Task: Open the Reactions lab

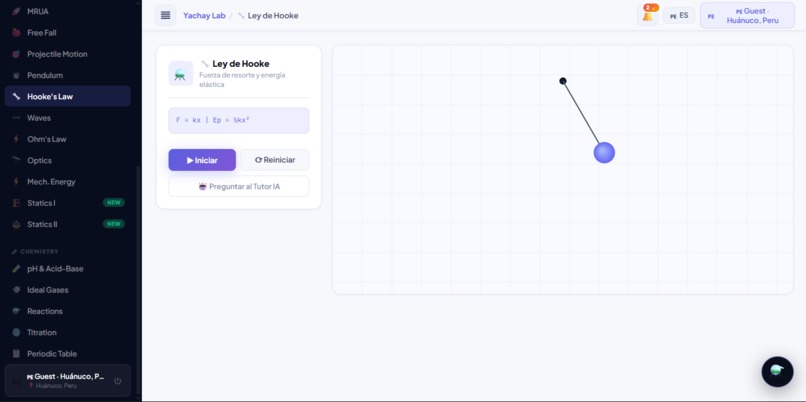Action: [67, 312]
